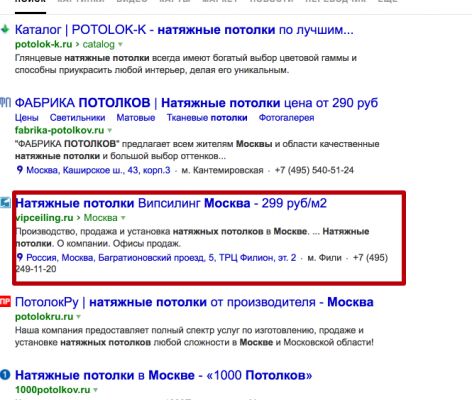Image resolution: width=472 pixels, height=400 pixels.
Task: Open the Цены sitelink
Action: point(27,118)
